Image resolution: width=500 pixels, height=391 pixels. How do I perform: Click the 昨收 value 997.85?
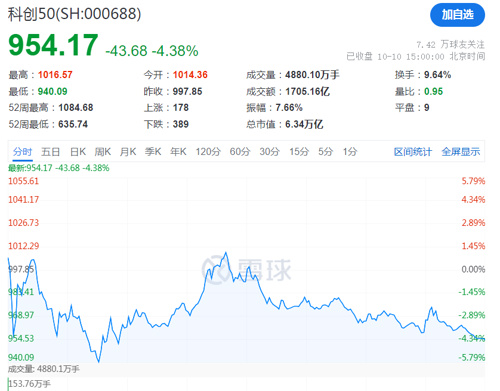[x=187, y=91]
